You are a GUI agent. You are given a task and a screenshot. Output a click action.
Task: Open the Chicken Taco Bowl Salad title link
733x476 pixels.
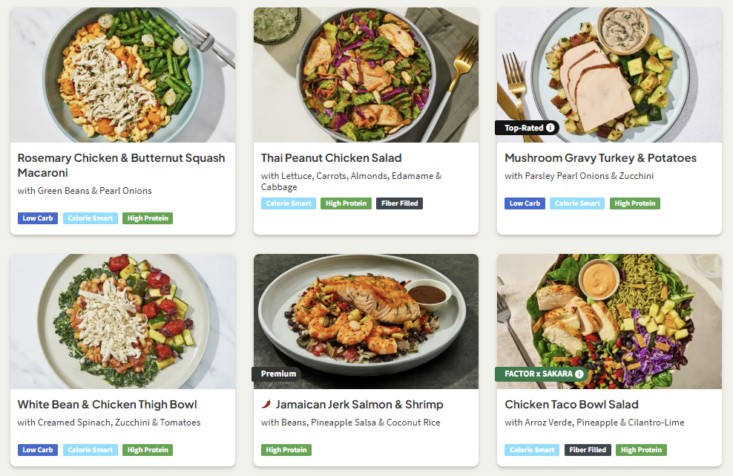(x=571, y=405)
